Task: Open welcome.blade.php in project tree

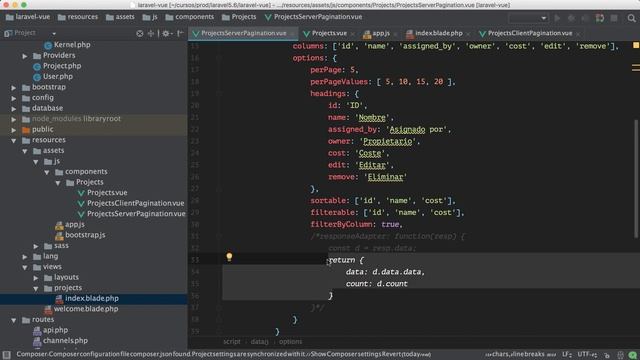Action: coord(86,309)
